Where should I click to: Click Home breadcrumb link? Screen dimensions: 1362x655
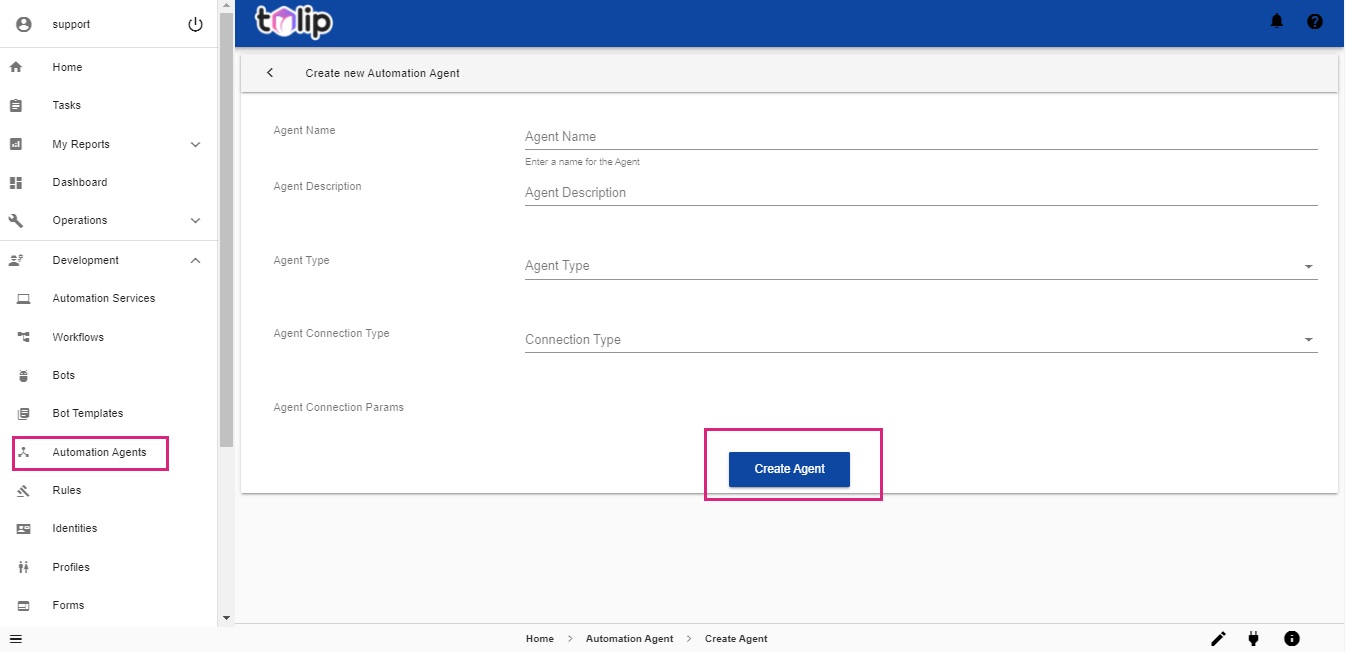(x=540, y=638)
